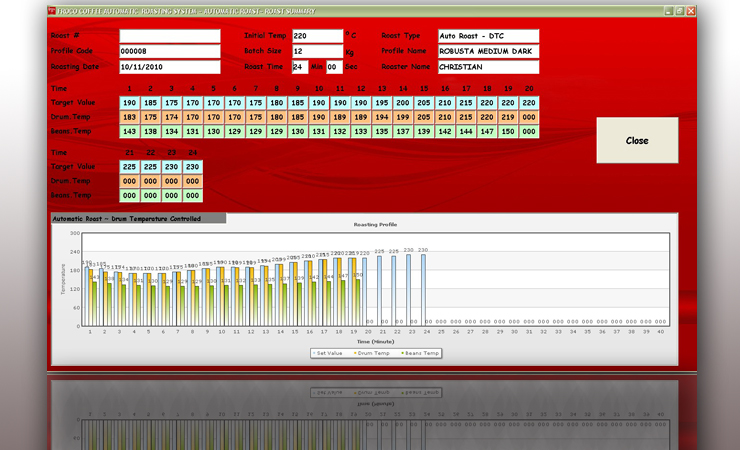This screenshot has height=450, width=740.
Task: Click the Roasting Profile chart title
Action: 375,225
